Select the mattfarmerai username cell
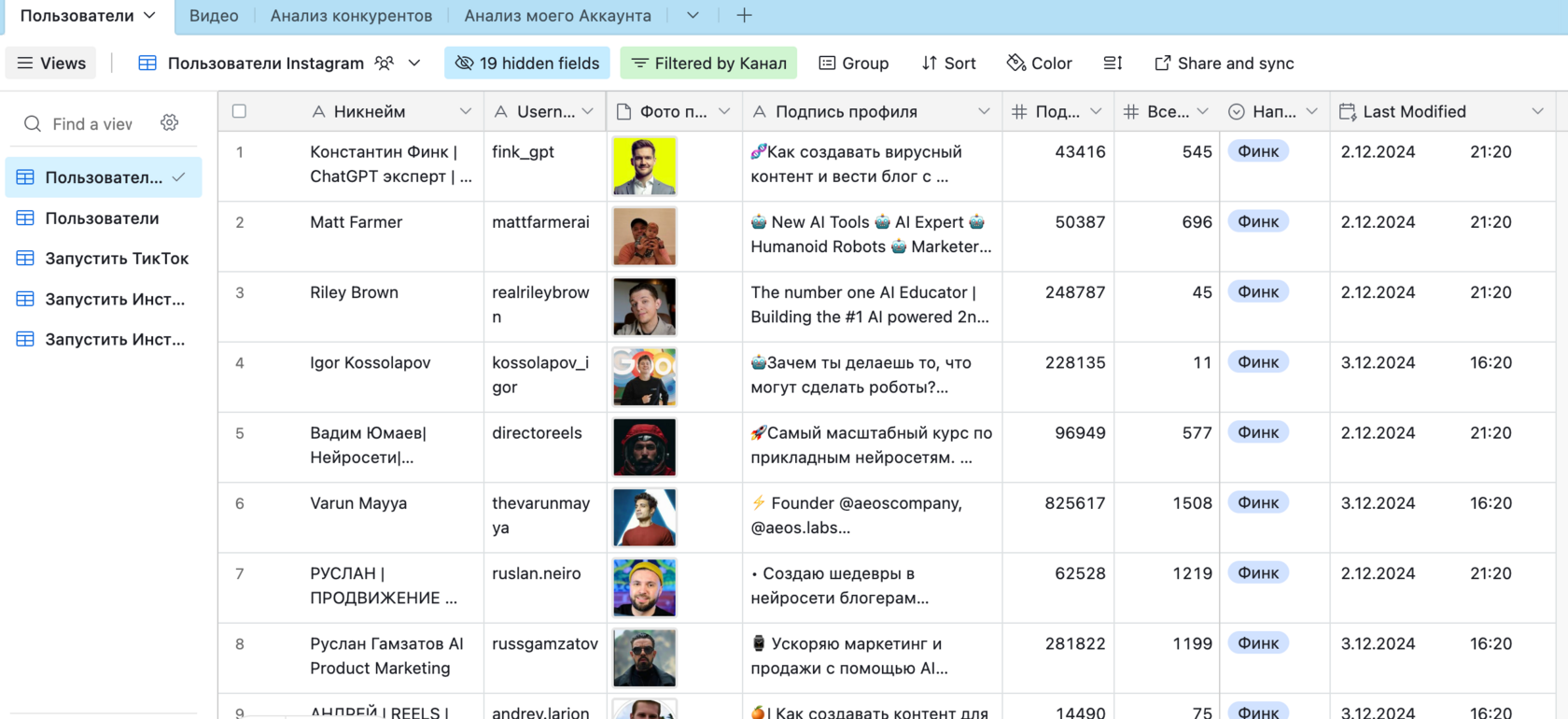 (545, 236)
